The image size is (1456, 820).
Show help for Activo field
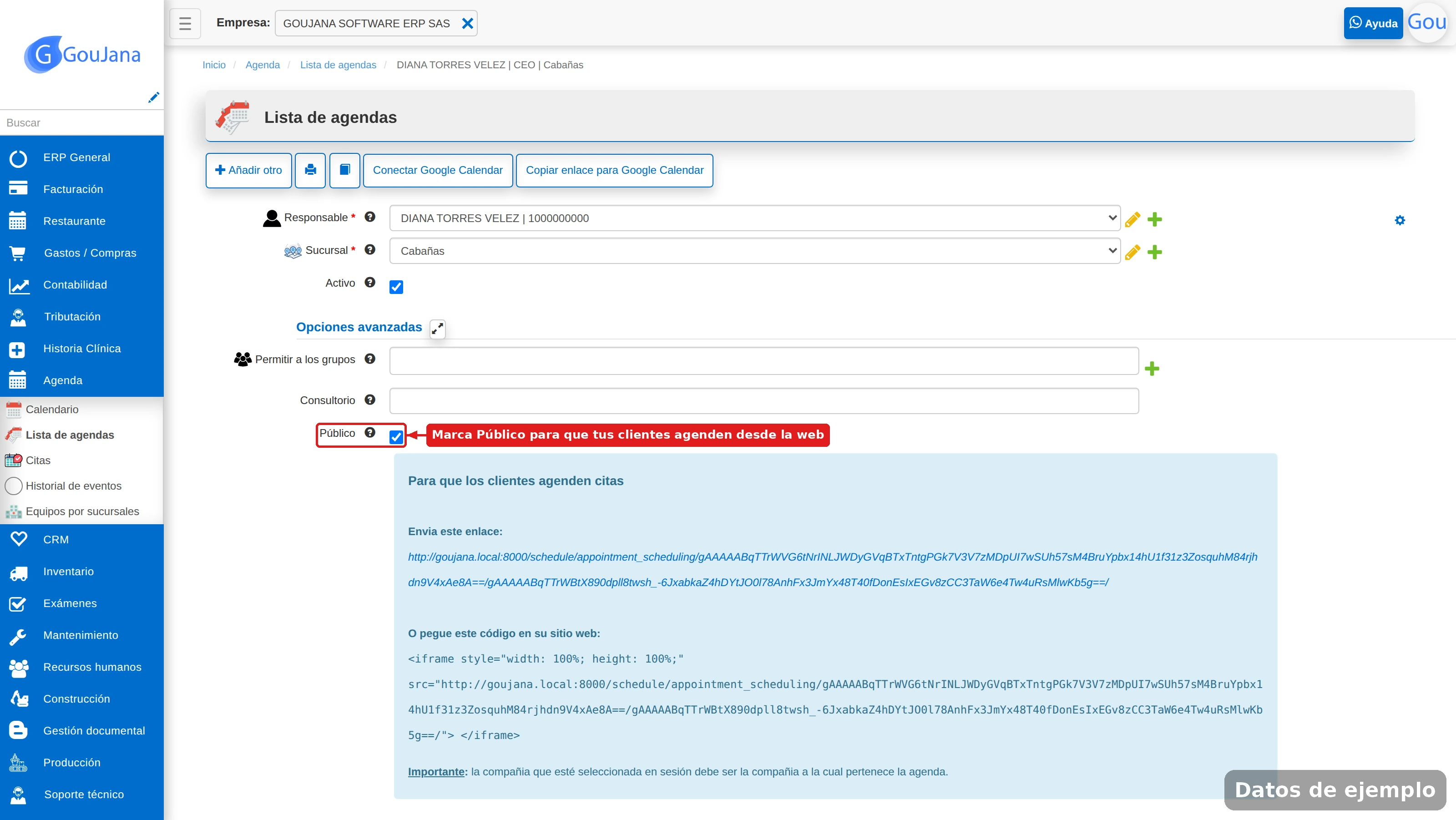point(369,283)
